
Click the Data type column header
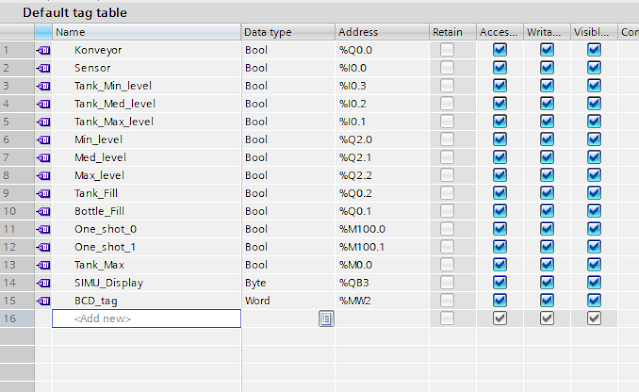pyautogui.click(x=288, y=32)
